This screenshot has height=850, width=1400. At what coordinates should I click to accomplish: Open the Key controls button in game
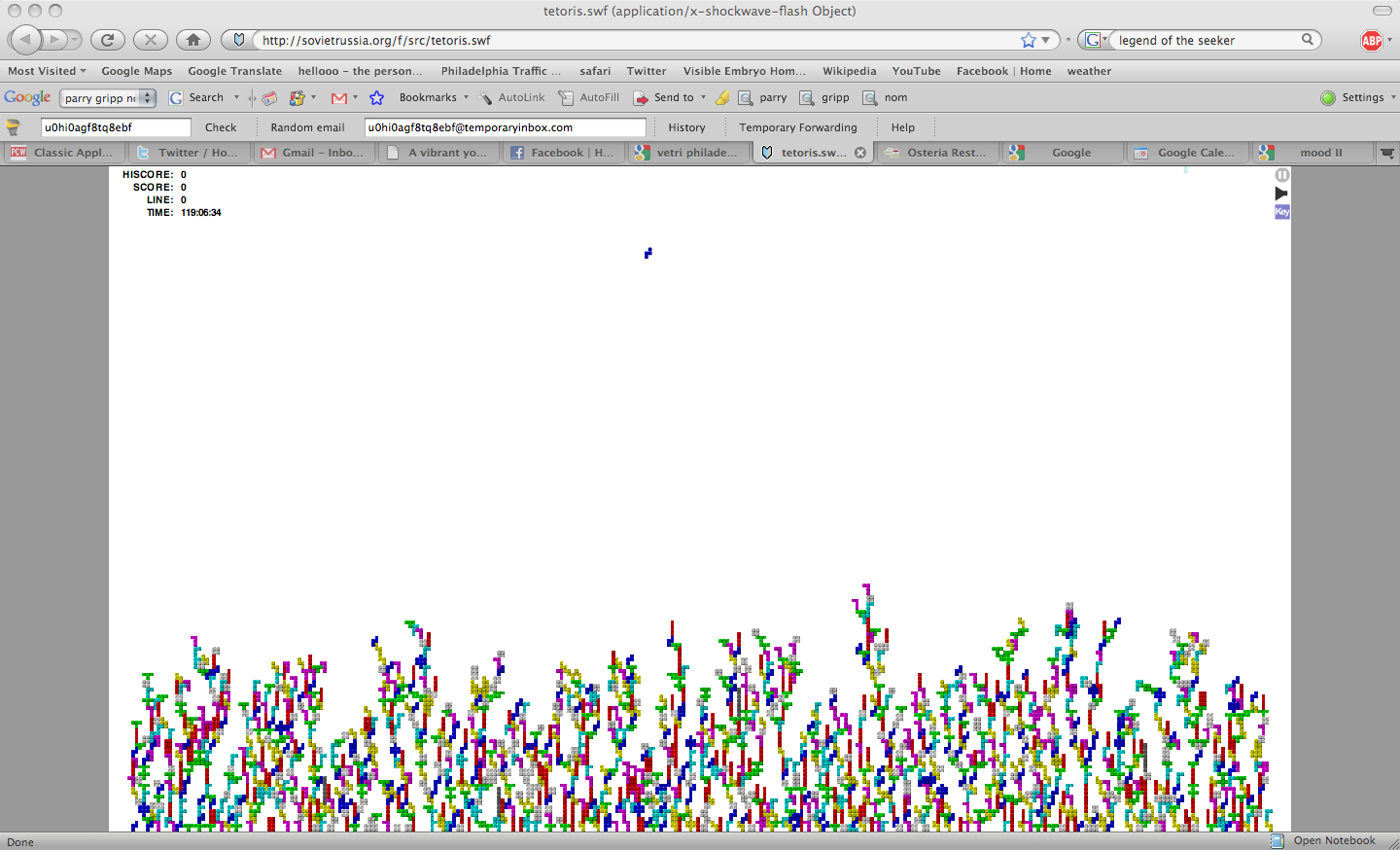click(x=1281, y=212)
